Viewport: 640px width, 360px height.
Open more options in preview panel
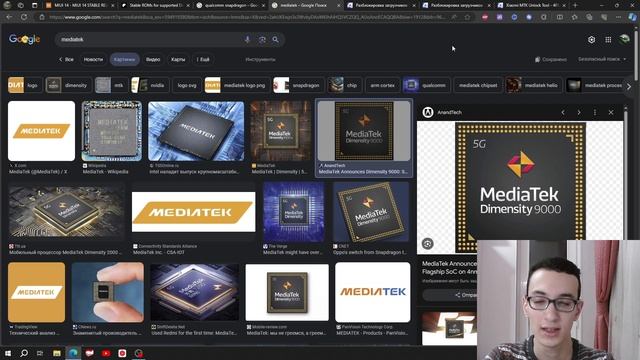click(595, 112)
